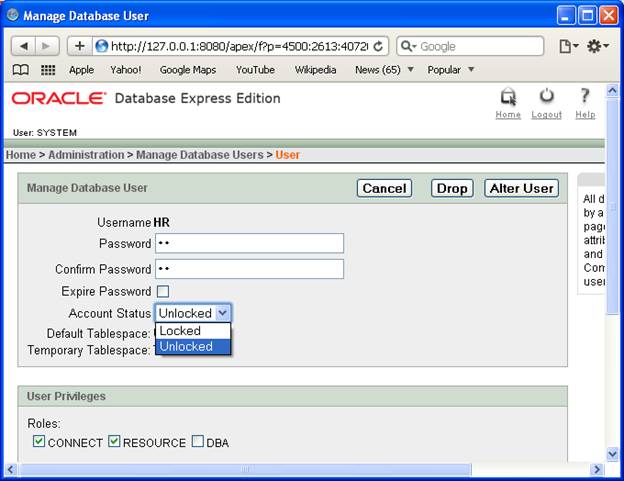The width and height of the screenshot is (624, 481).
Task: Click the Logout power icon
Action: point(546,96)
